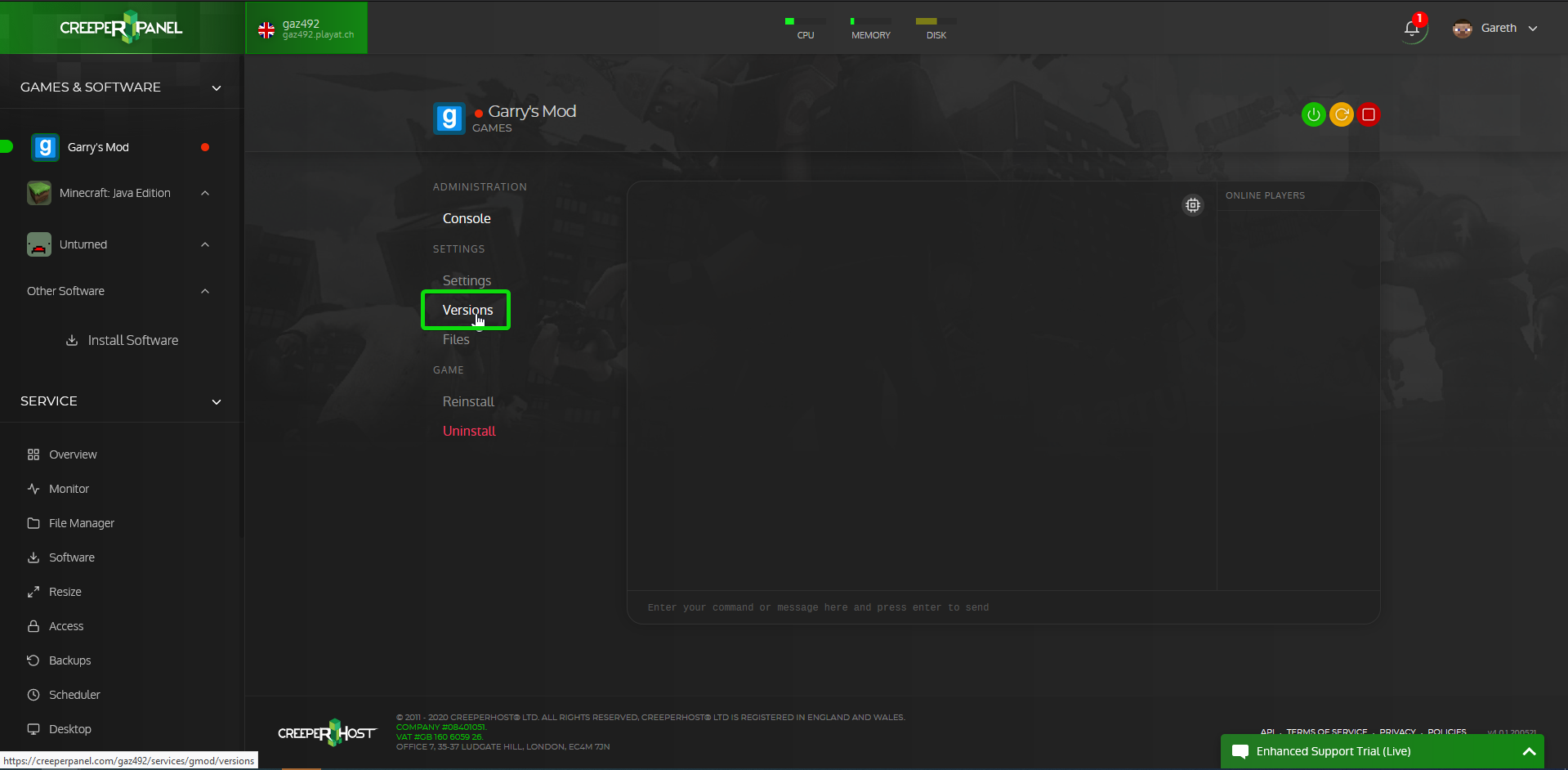
Task: Expand the Enhanced Support Trial chat
Action: point(1529,752)
